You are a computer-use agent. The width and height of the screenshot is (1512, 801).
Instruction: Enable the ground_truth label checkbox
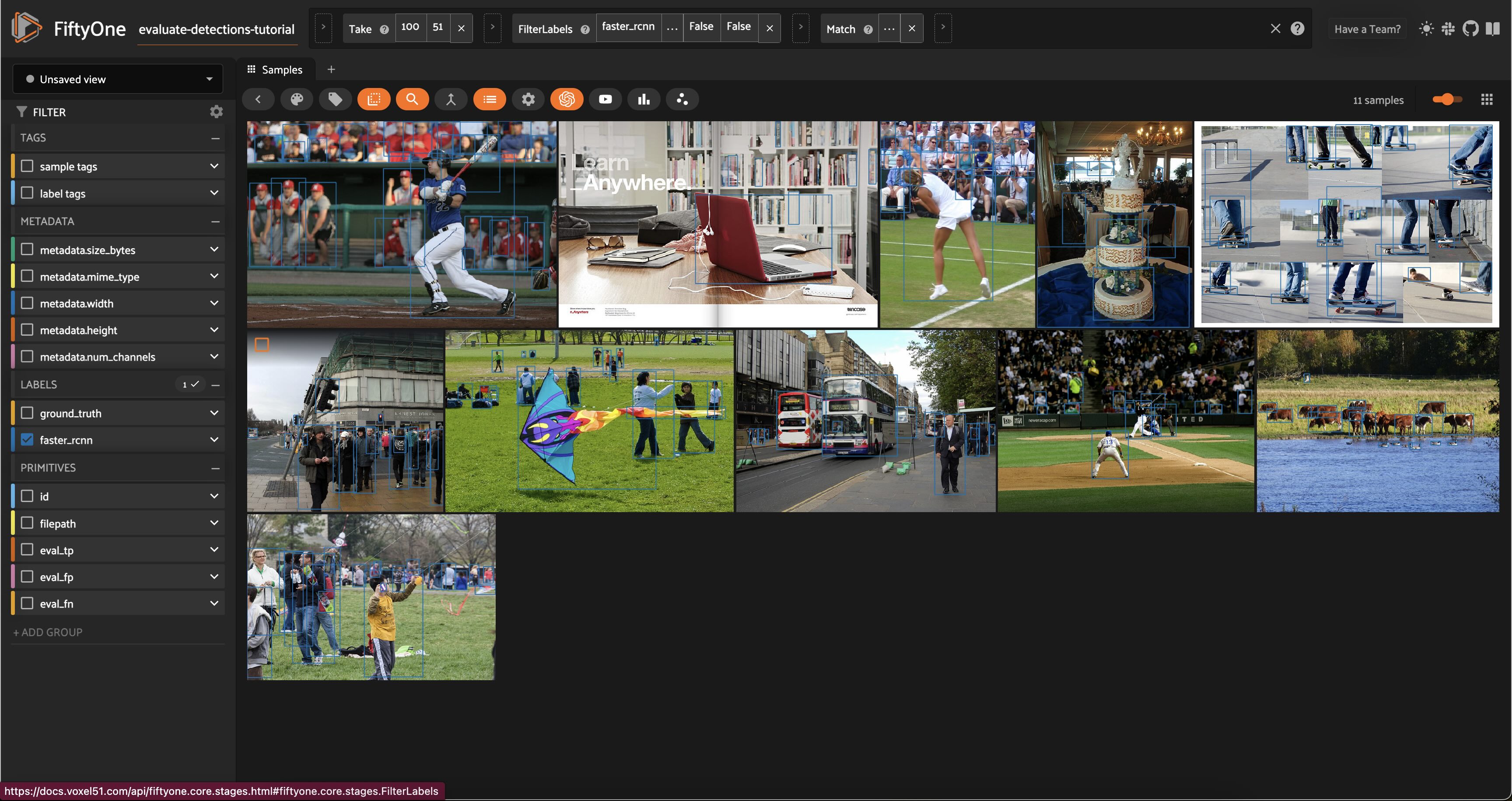tap(27, 413)
